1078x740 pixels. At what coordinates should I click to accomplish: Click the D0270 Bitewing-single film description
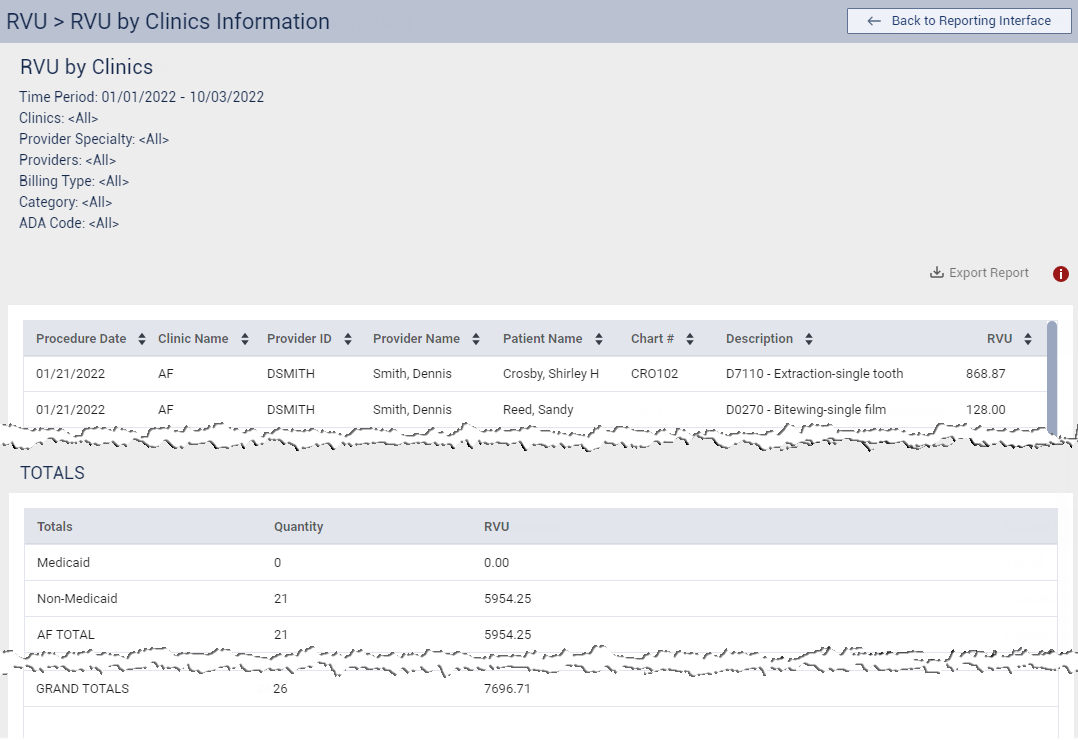coord(805,410)
